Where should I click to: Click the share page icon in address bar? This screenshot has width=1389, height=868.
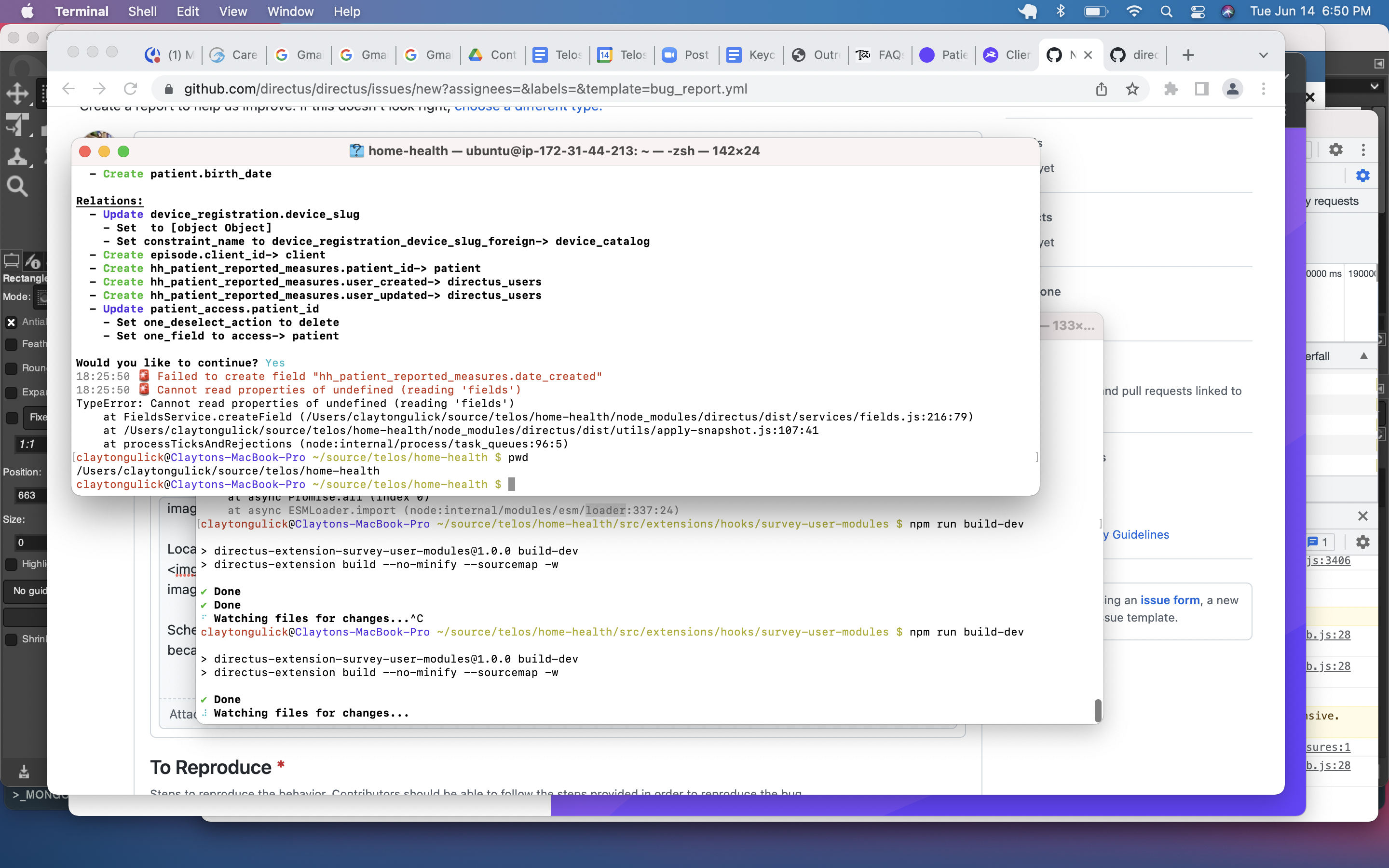pos(1101,89)
